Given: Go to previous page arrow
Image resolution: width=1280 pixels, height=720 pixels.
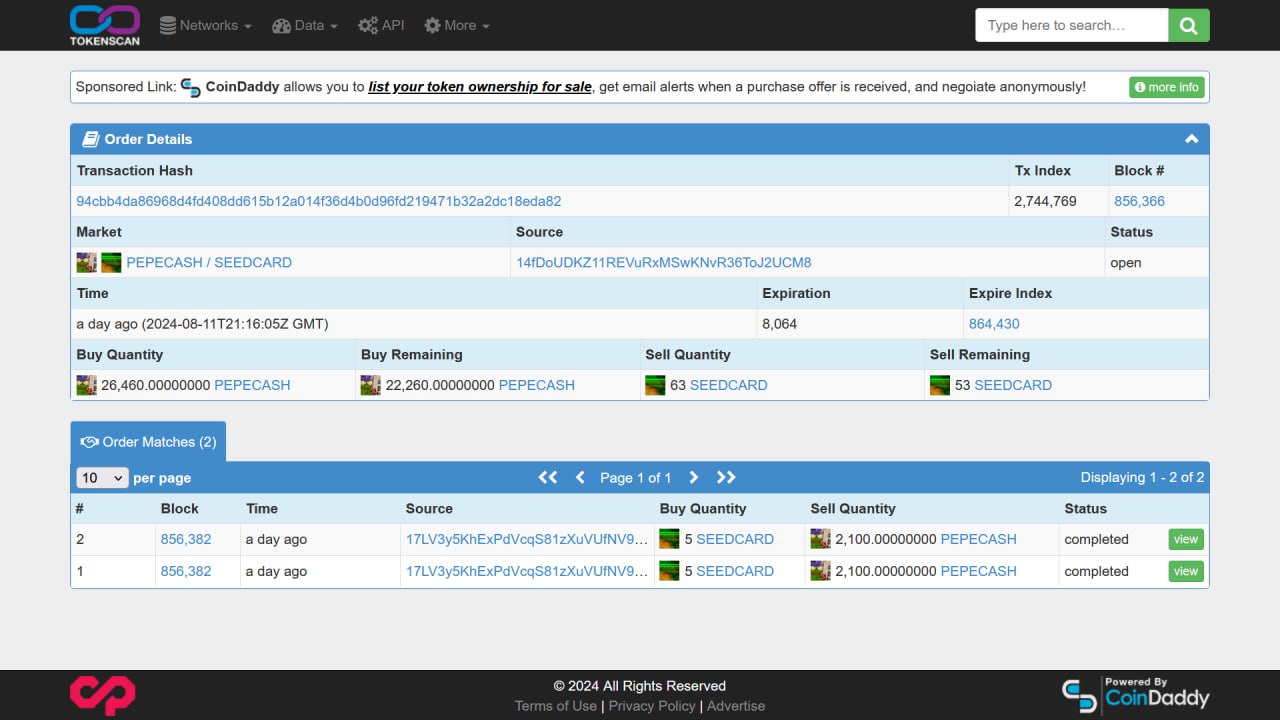Looking at the screenshot, I should coord(580,477).
